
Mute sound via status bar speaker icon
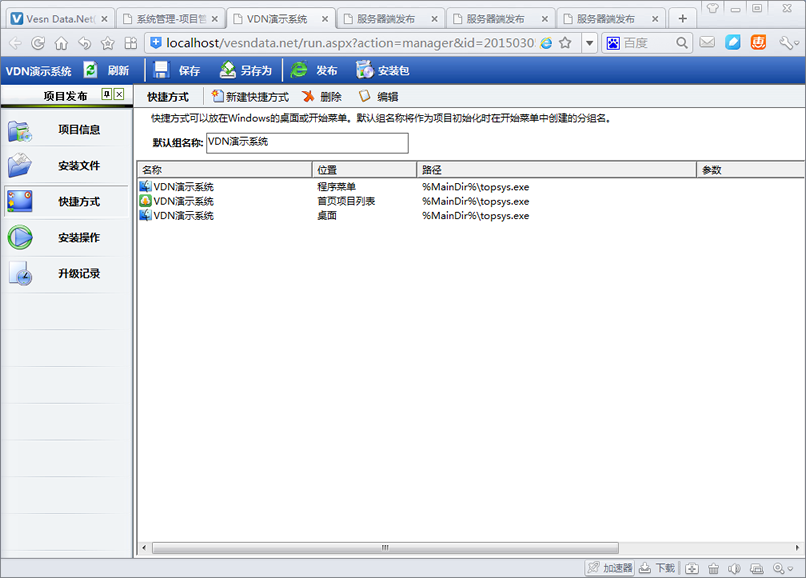click(x=735, y=568)
